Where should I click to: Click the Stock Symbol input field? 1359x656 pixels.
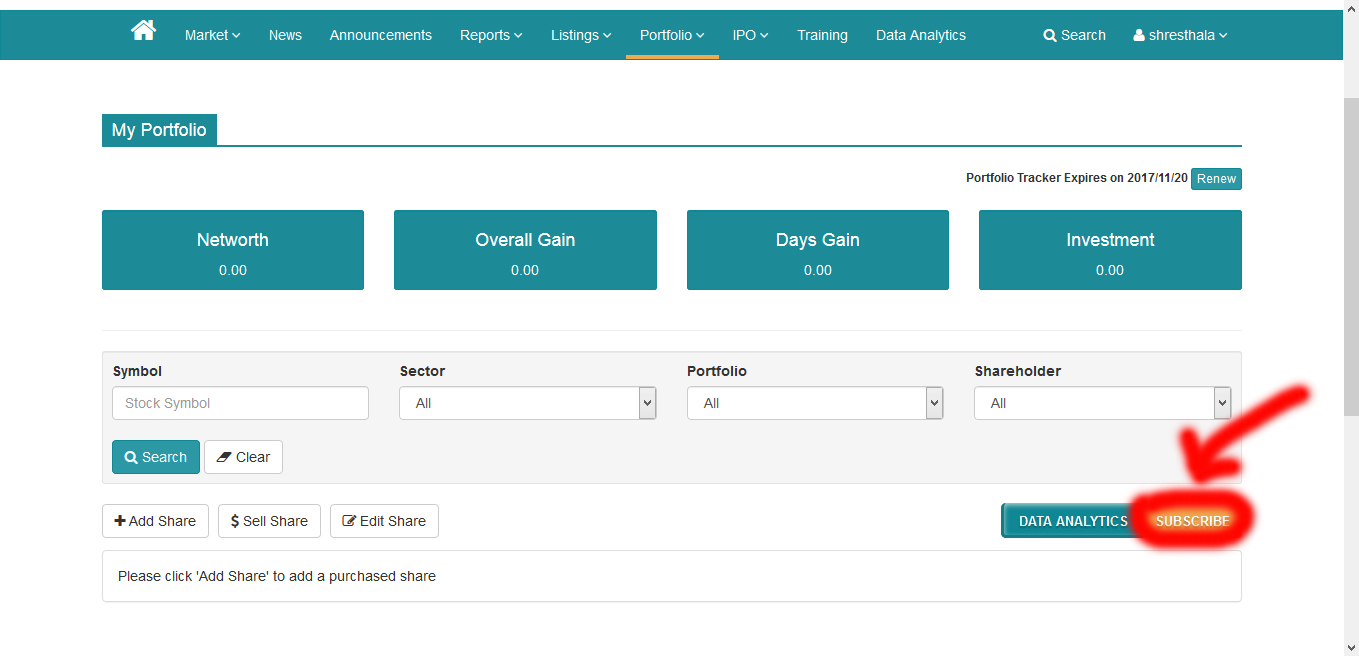click(240, 403)
